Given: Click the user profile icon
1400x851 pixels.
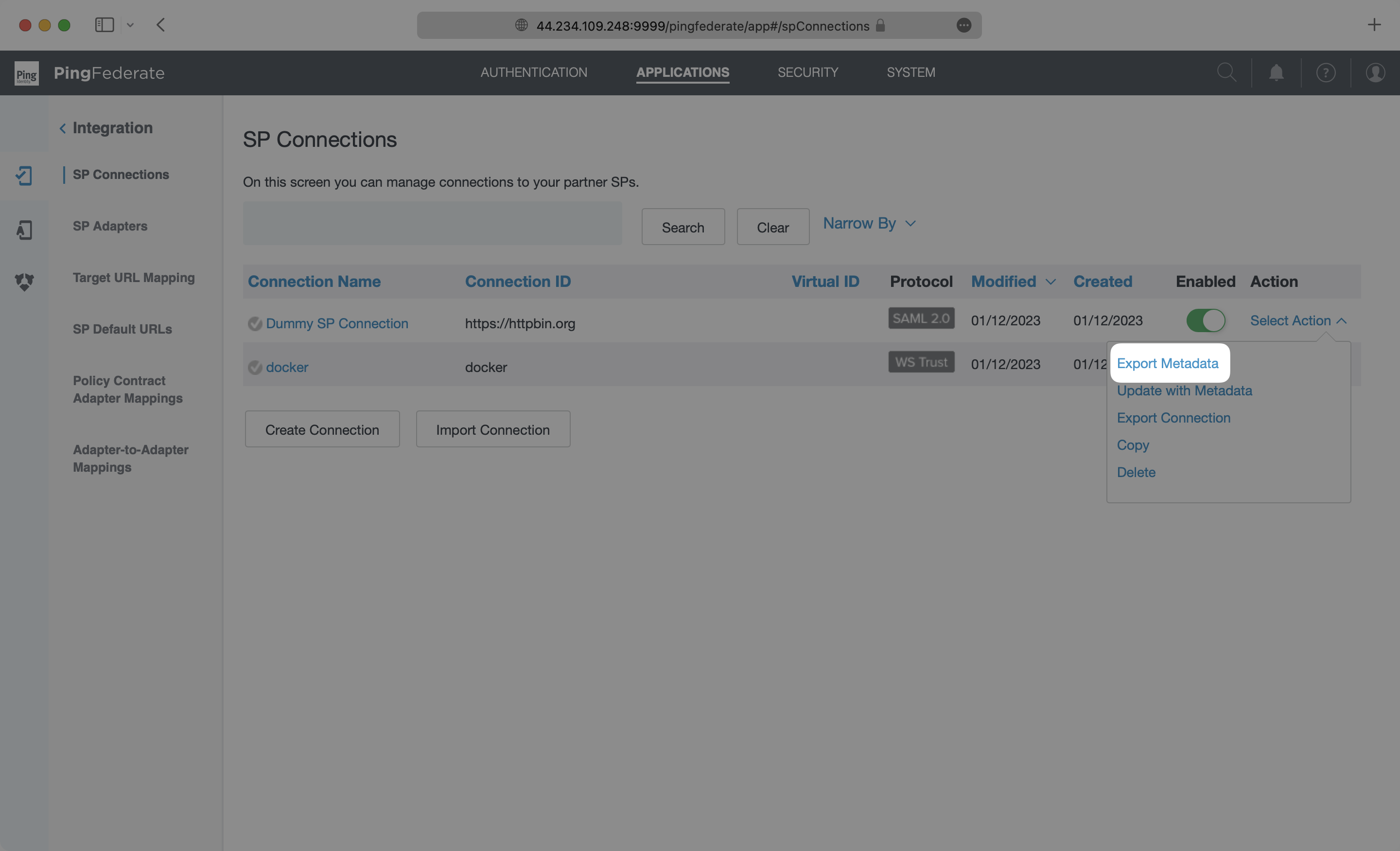Looking at the screenshot, I should pos(1376,72).
